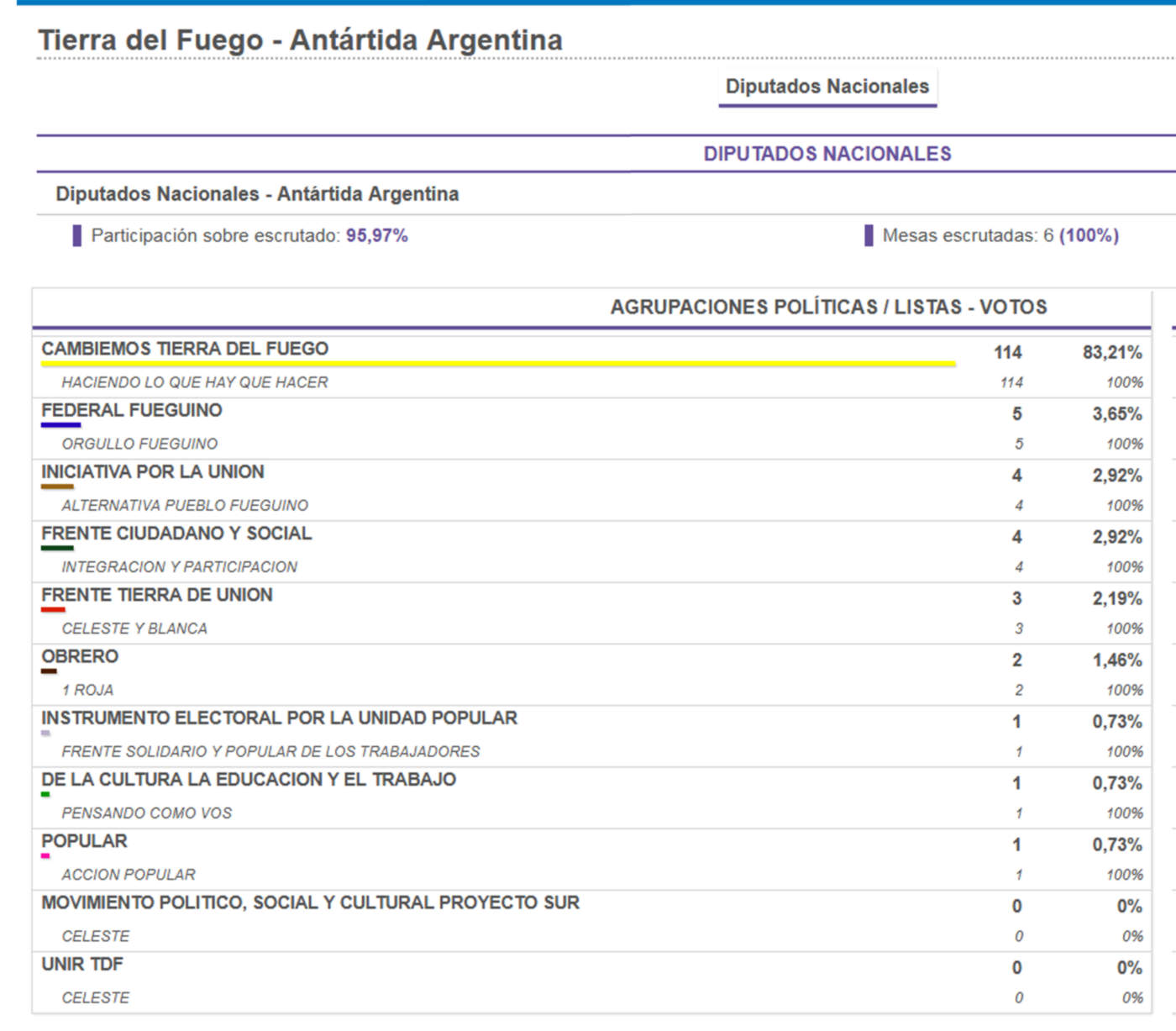Image resolution: width=1176 pixels, height=1031 pixels.
Task: Click INTEGRACION Y PARTICIPACION list name
Action: 180,567
